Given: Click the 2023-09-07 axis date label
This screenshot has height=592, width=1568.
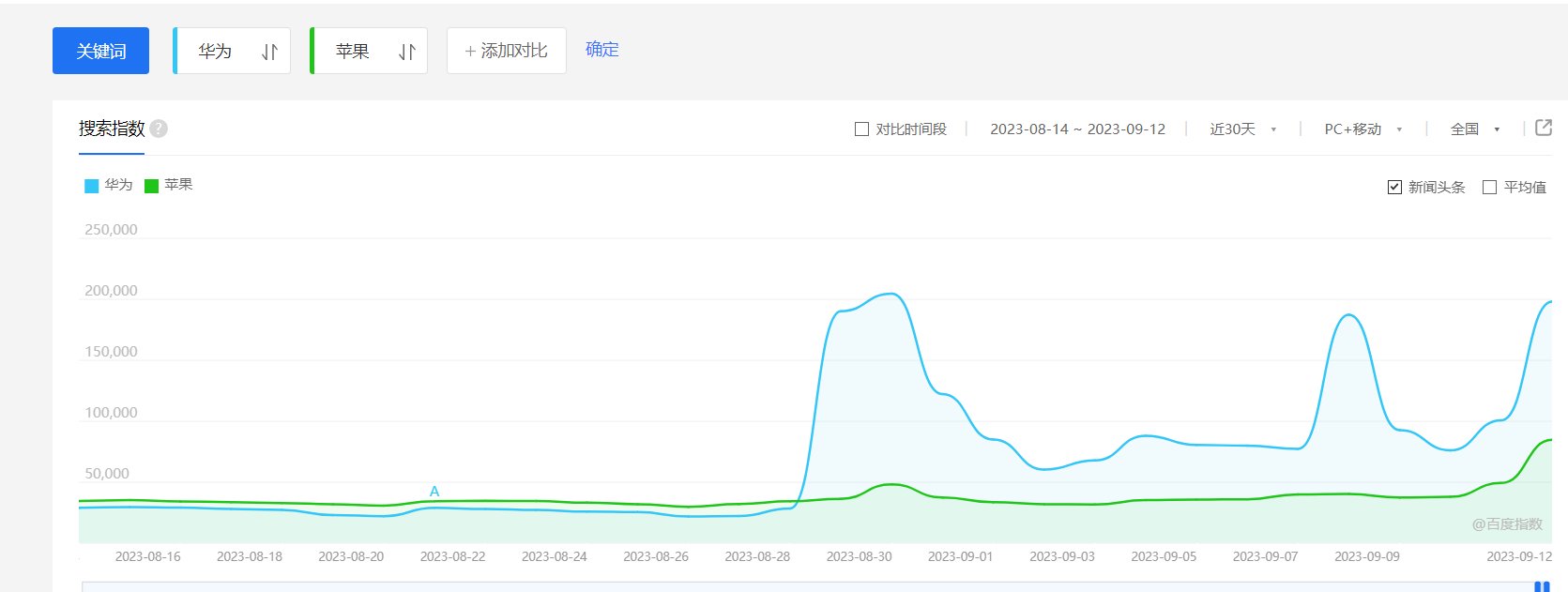Looking at the screenshot, I should (1265, 556).
